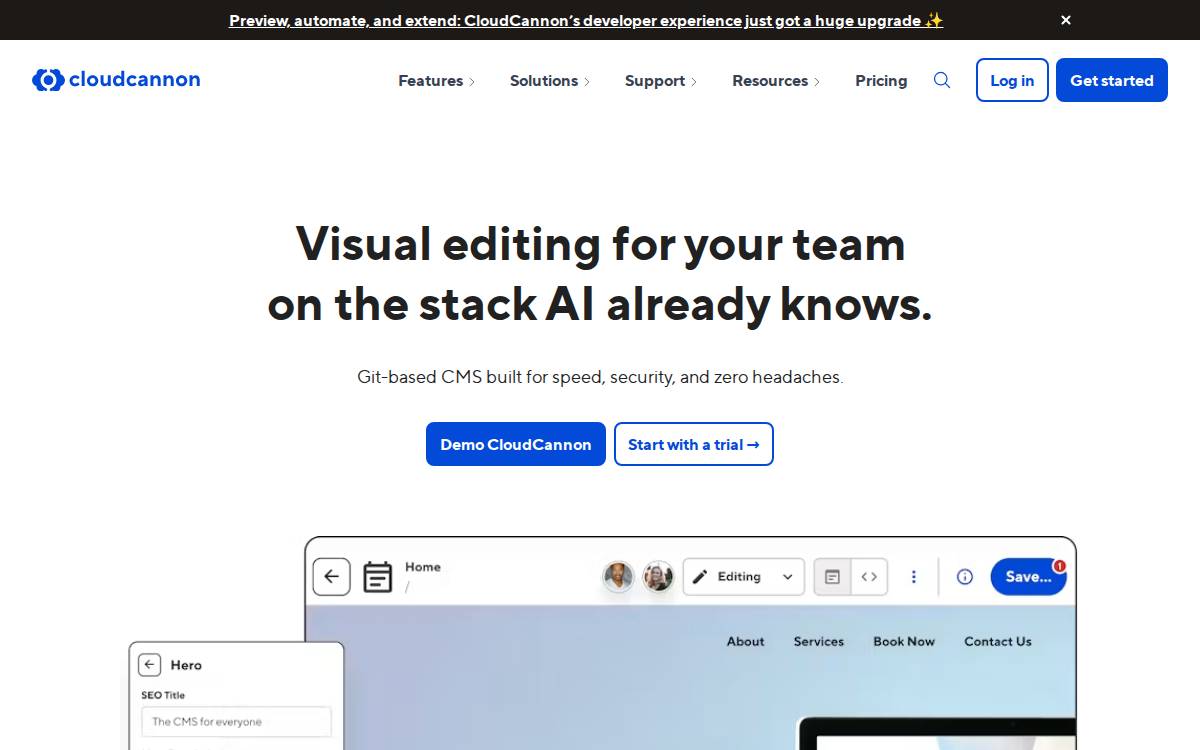Click the Demo CloudCannon button
The width and height of the screenshot is (1200, 750).
coord(516,444)
